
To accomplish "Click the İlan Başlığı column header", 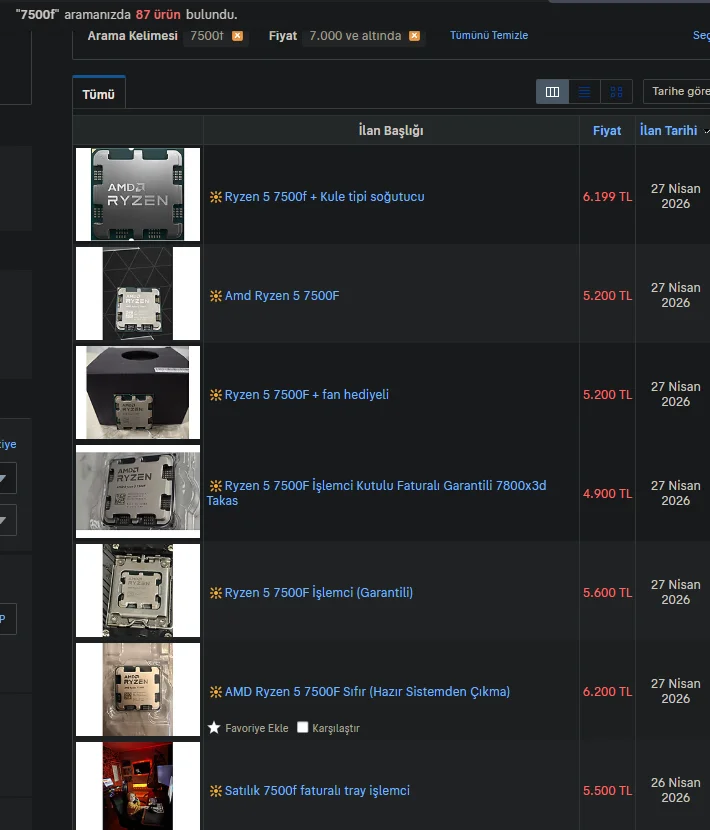I will coord(391,130).
